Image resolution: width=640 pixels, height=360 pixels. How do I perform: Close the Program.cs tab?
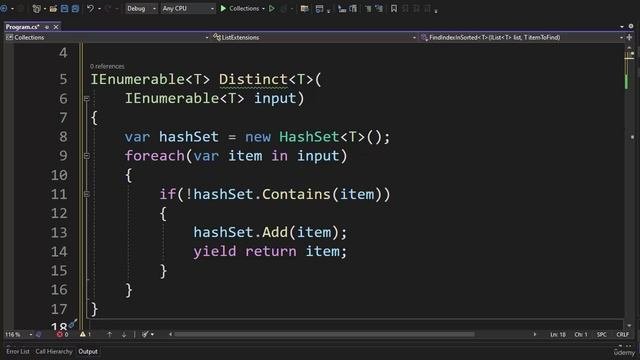click(56, 27)
